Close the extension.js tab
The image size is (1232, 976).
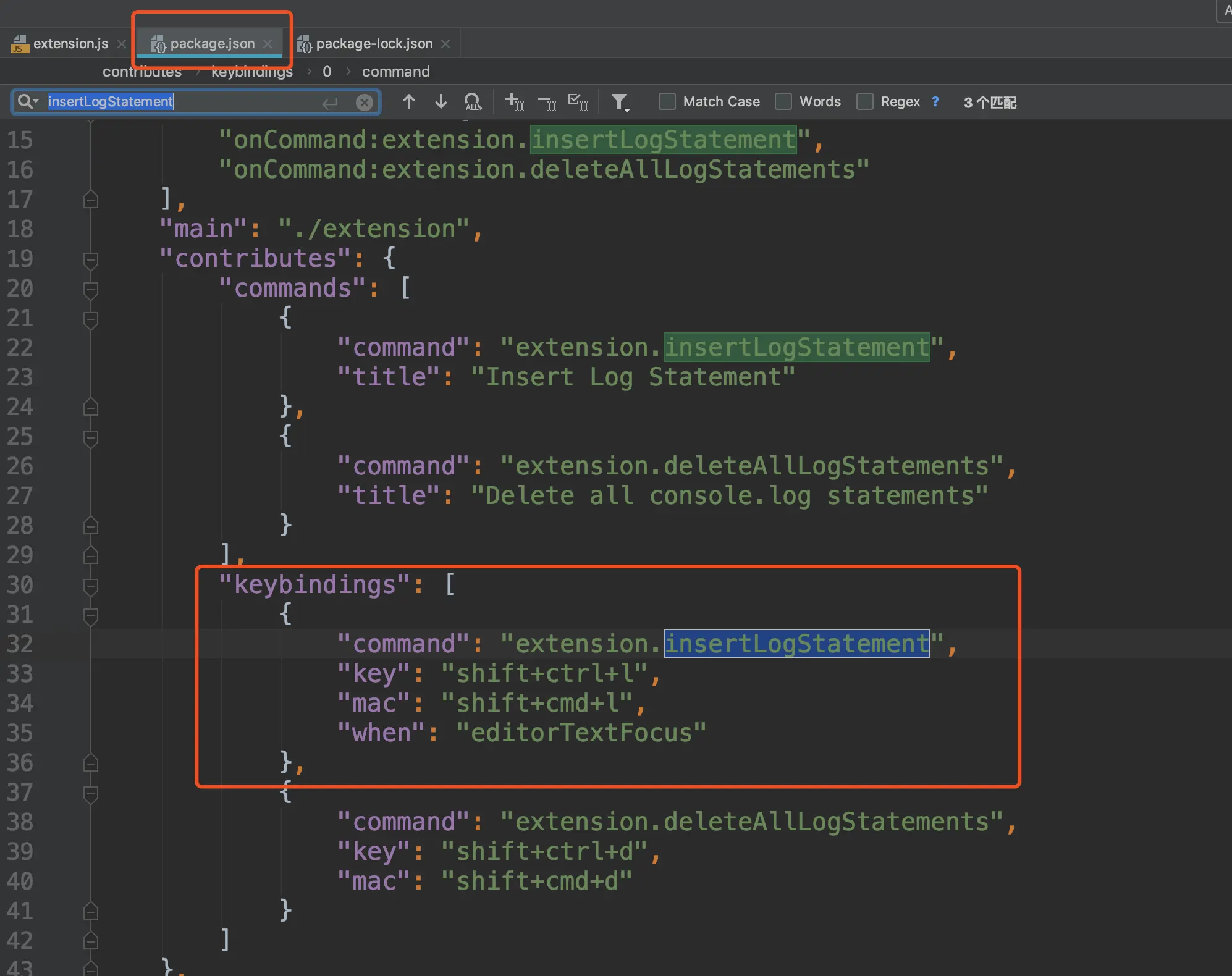click(x=122, y=44)
